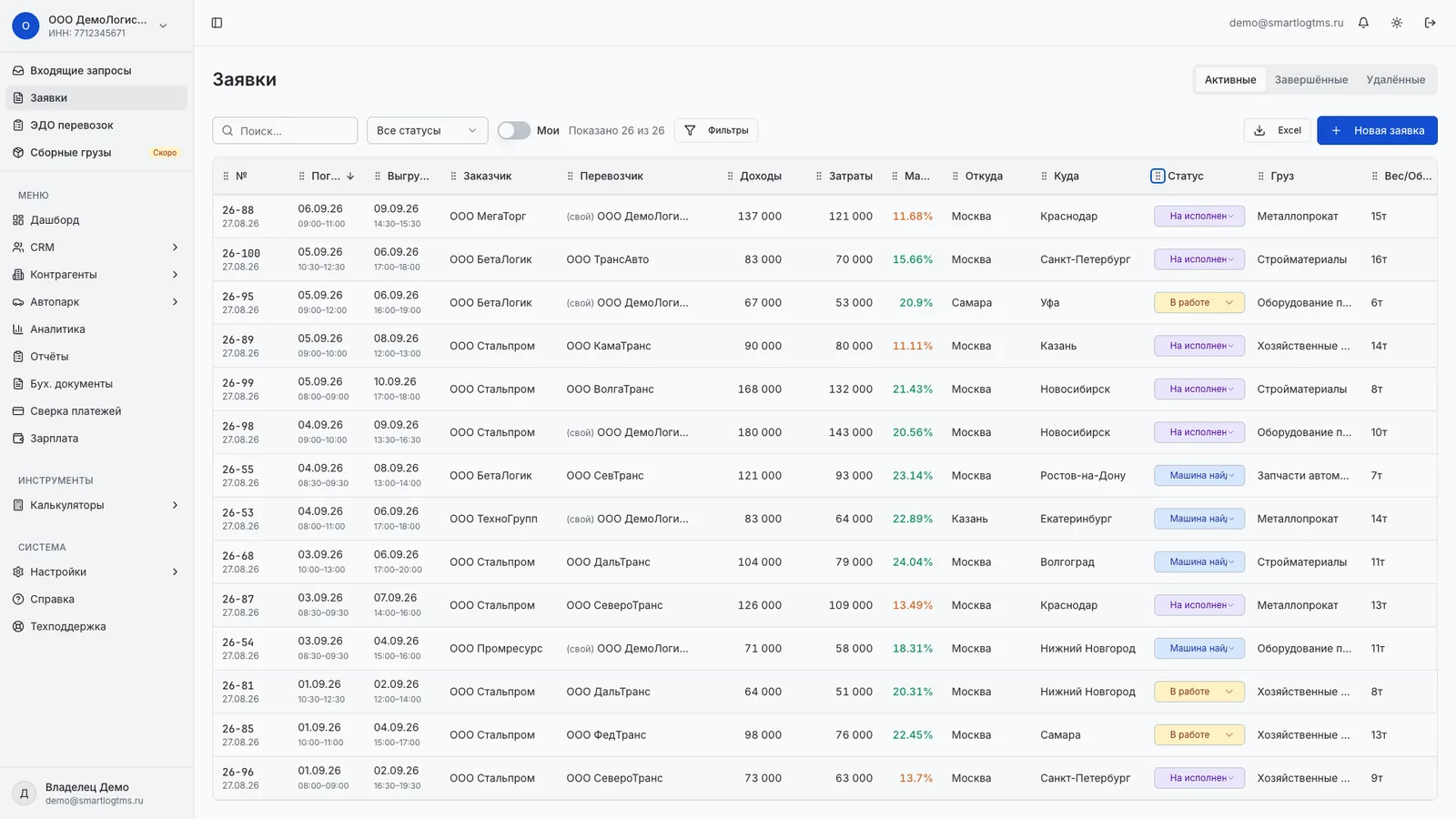Expand CRM submenu
1456x819 pixels.
pos(175,247)
